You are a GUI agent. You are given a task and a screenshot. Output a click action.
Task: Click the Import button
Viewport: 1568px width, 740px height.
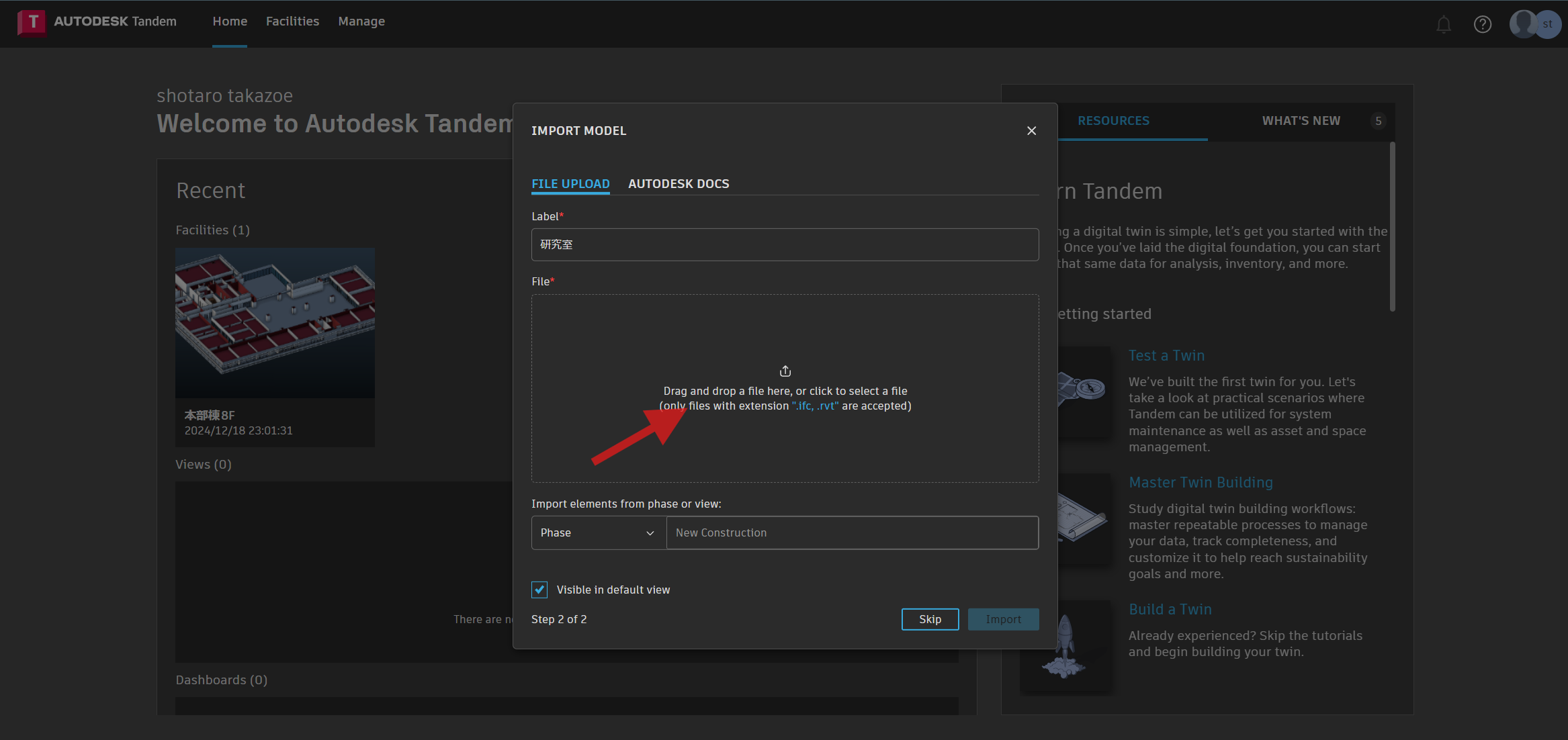coord(1003,619)
